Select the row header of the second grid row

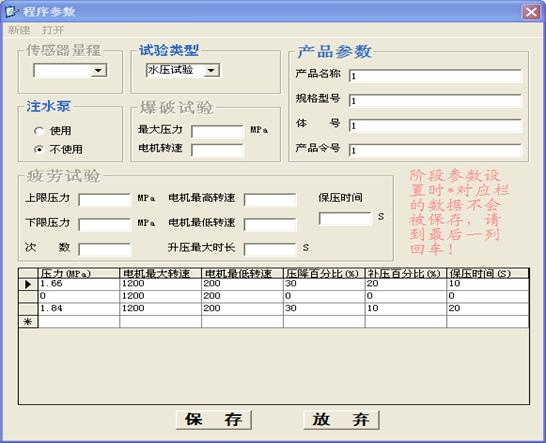28,297
